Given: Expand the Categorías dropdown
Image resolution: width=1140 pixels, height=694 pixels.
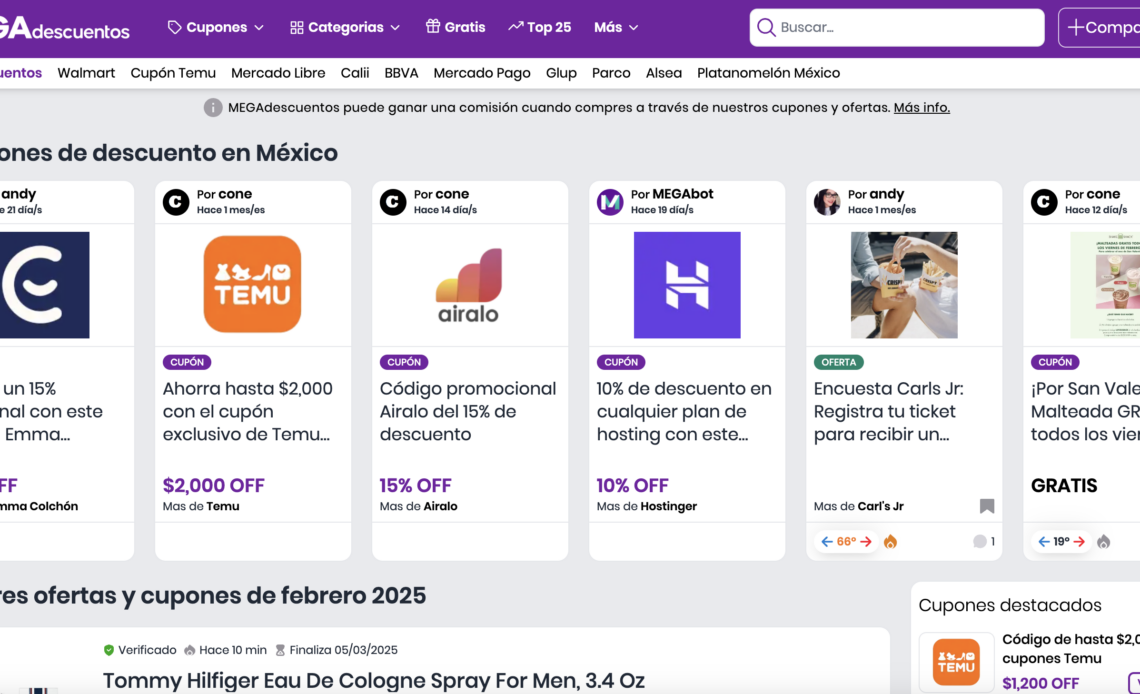Looking at the screenshot, I should tap(345, 28).
